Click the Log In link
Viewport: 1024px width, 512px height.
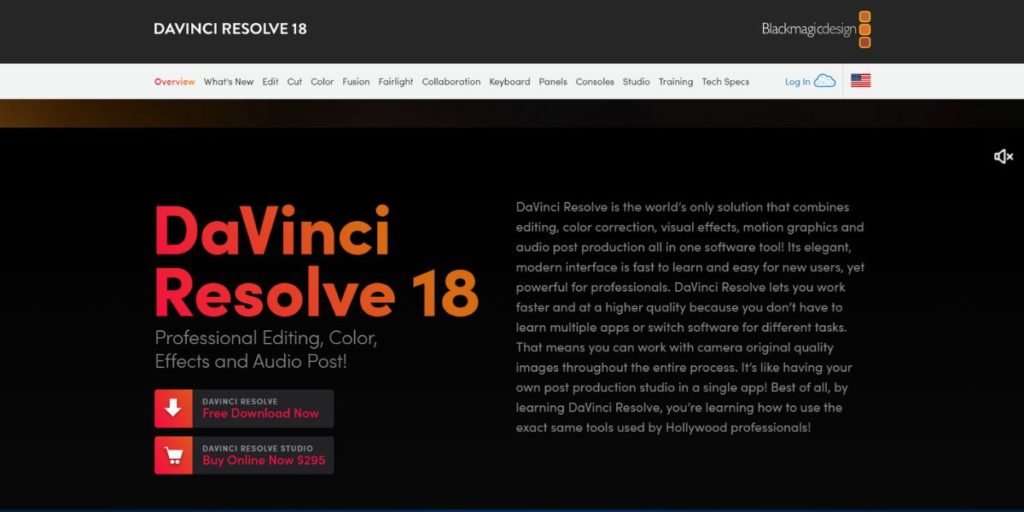[797, 82]
